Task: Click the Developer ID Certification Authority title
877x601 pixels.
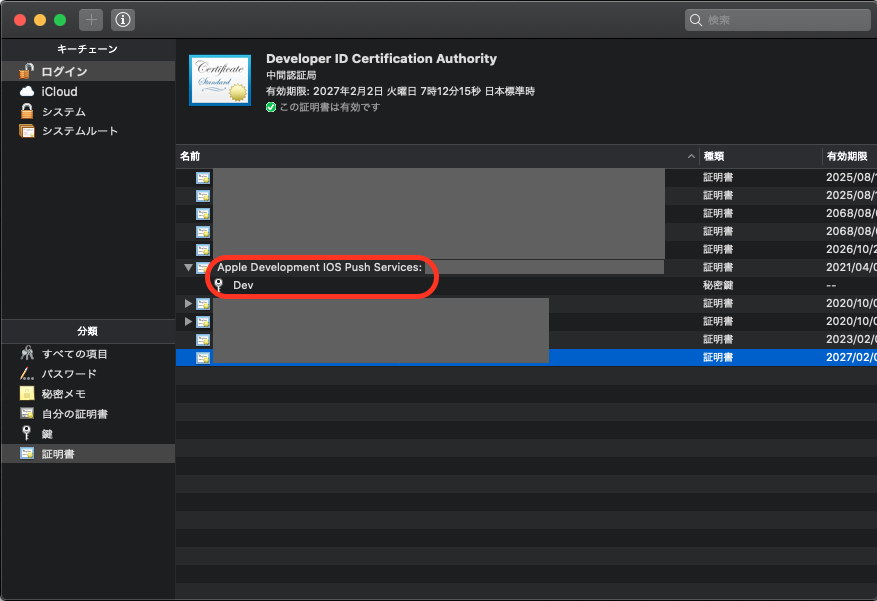Action: tap(381, 59)
